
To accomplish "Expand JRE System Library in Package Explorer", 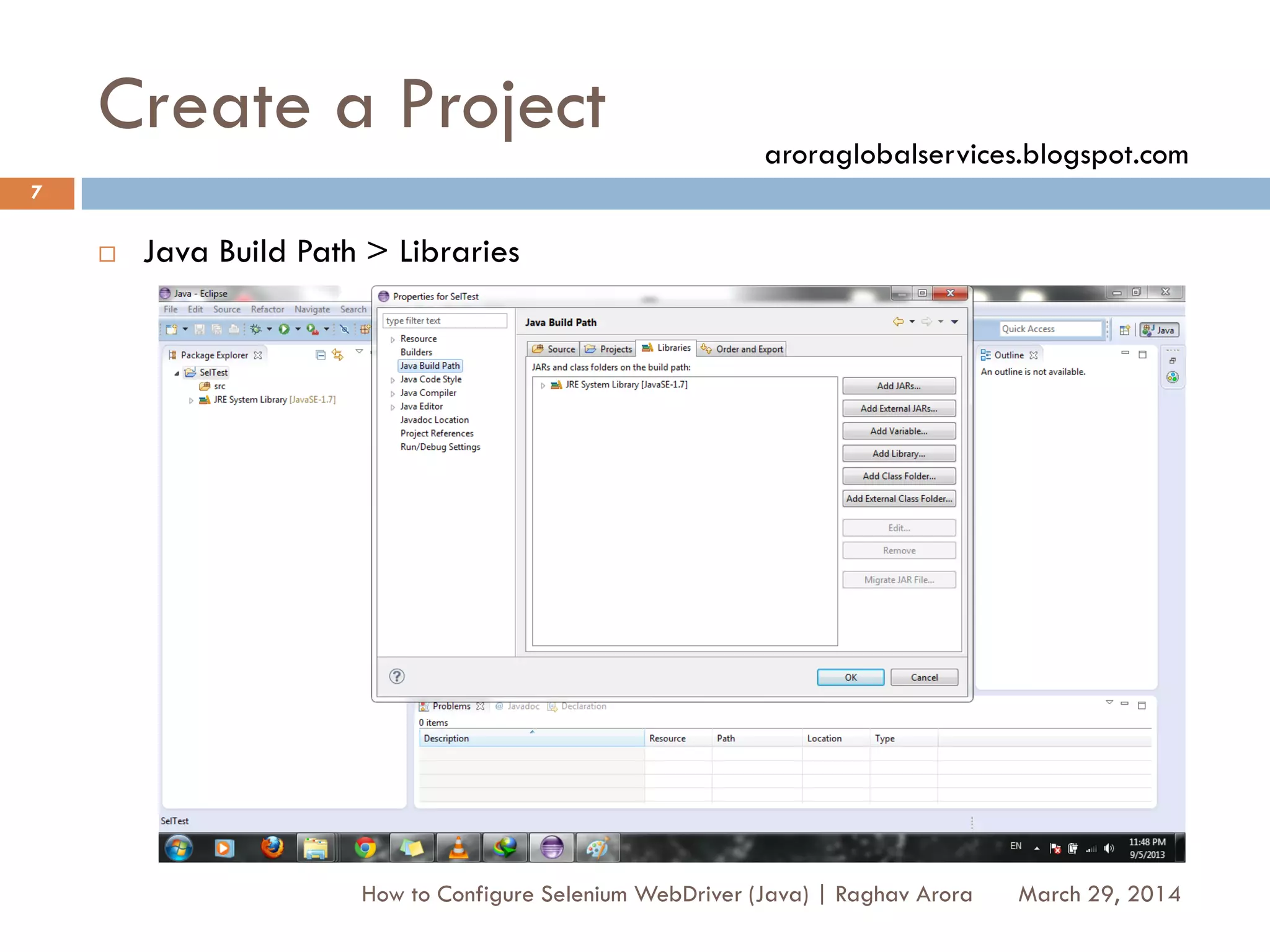I will pos(191,400).
